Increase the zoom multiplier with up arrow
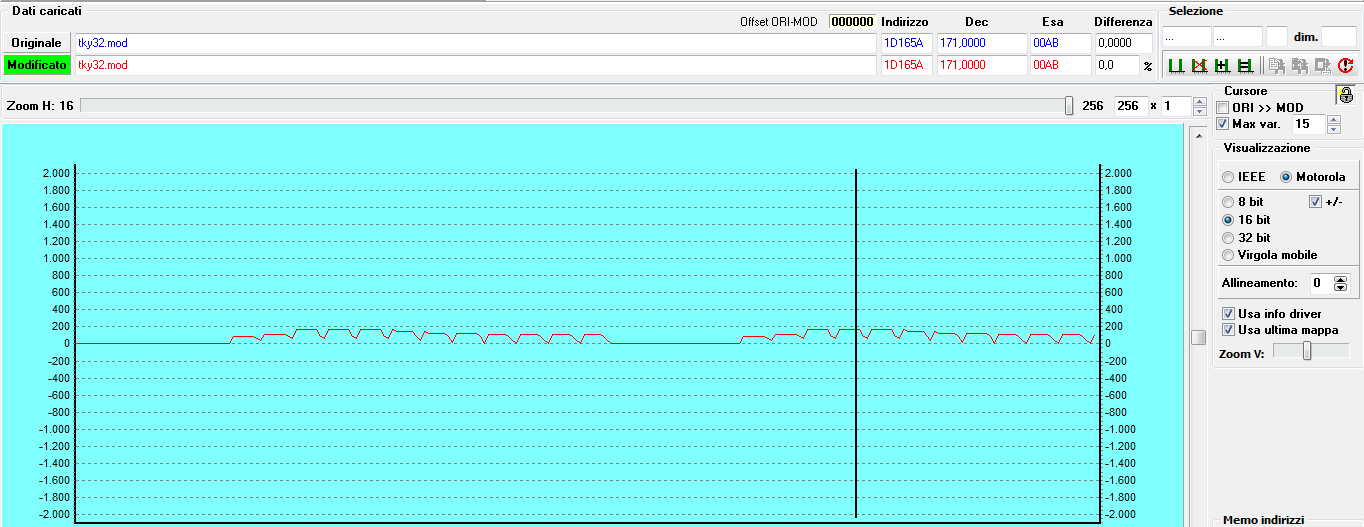Screen dimensions: 1364x527 [1200, 101]
